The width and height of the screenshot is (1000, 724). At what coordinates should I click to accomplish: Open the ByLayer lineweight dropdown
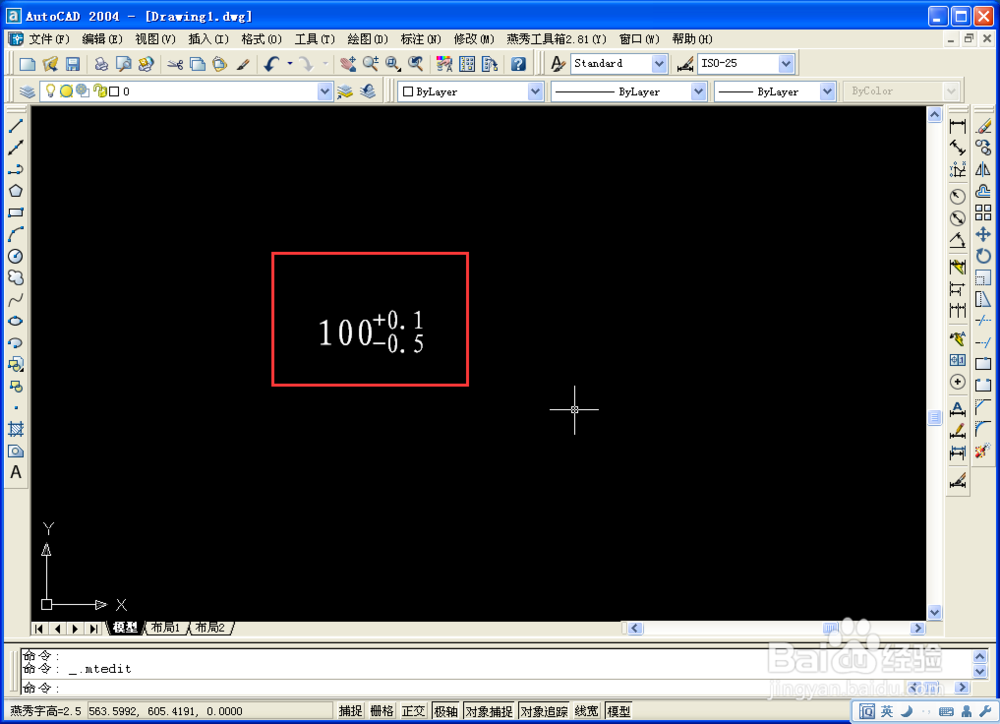827,92
